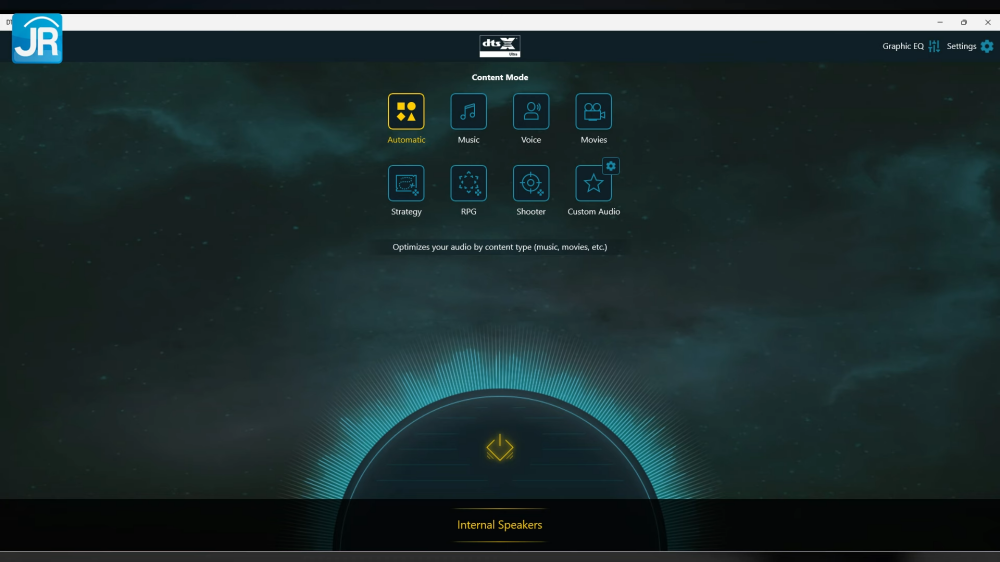Image resolution: width=1000 pixels, height=562 pixels.
Task: Open the Custom Audio gear settings badge
Action: click(611, 166)
